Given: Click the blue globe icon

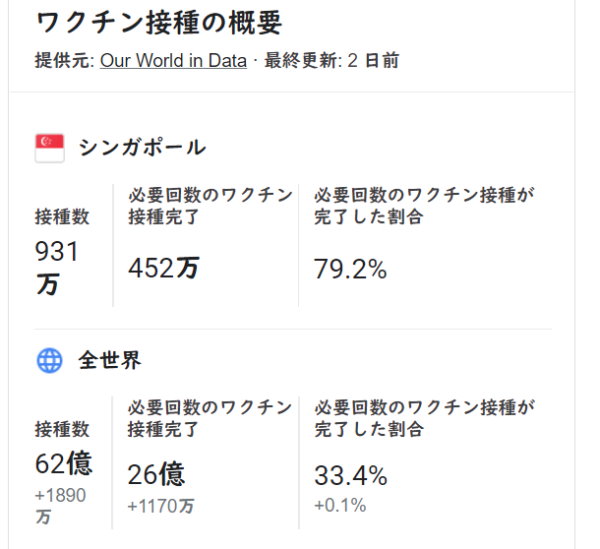Looking at the screenshot, I should point(49,361).
